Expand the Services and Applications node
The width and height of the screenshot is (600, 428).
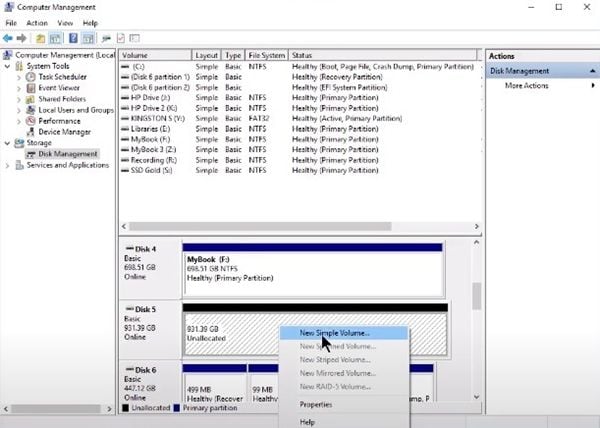coord(7,166)
